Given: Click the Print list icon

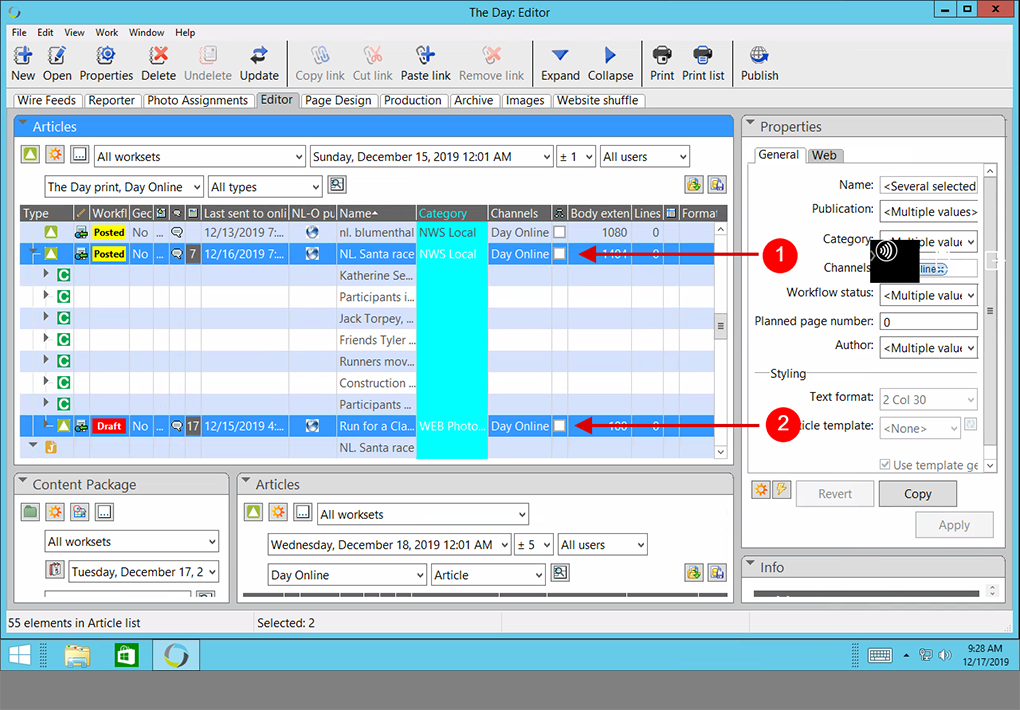Looking at the screenshot, I should pos(703,63).
